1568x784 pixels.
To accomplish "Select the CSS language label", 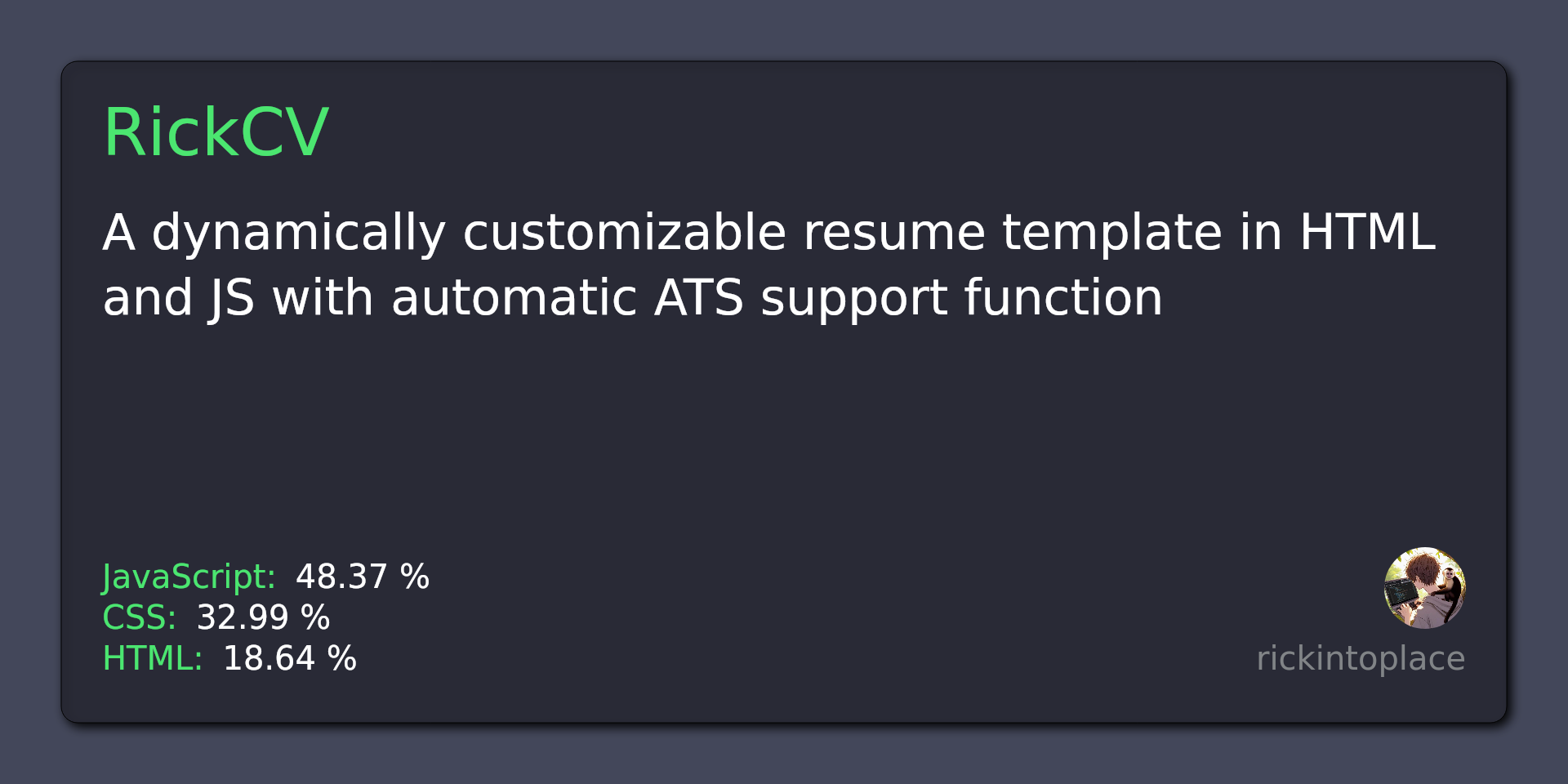I will 140,617.
